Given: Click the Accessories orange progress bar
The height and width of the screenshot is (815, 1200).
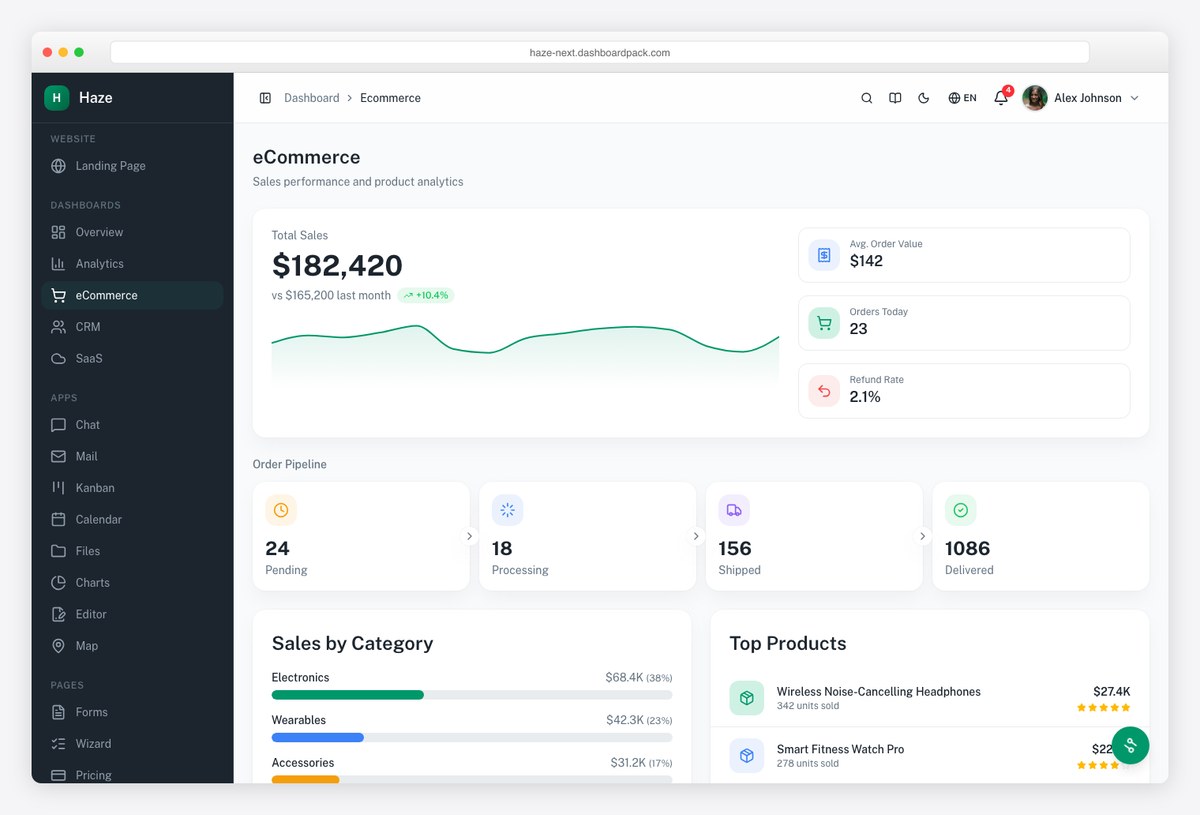Looking at the screenshot, I should click(306, 779).
